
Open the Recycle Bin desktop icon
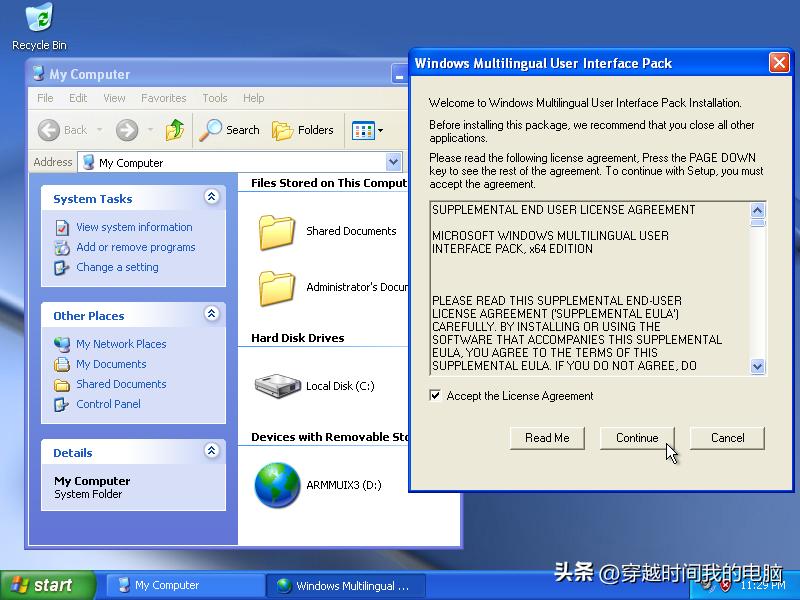click(x=38, y=18)
